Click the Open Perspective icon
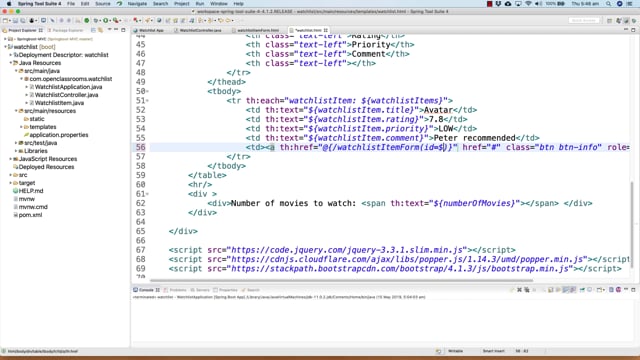Image resolution: width=640 pixels, height=360 pixels. [x=609, y=20]
